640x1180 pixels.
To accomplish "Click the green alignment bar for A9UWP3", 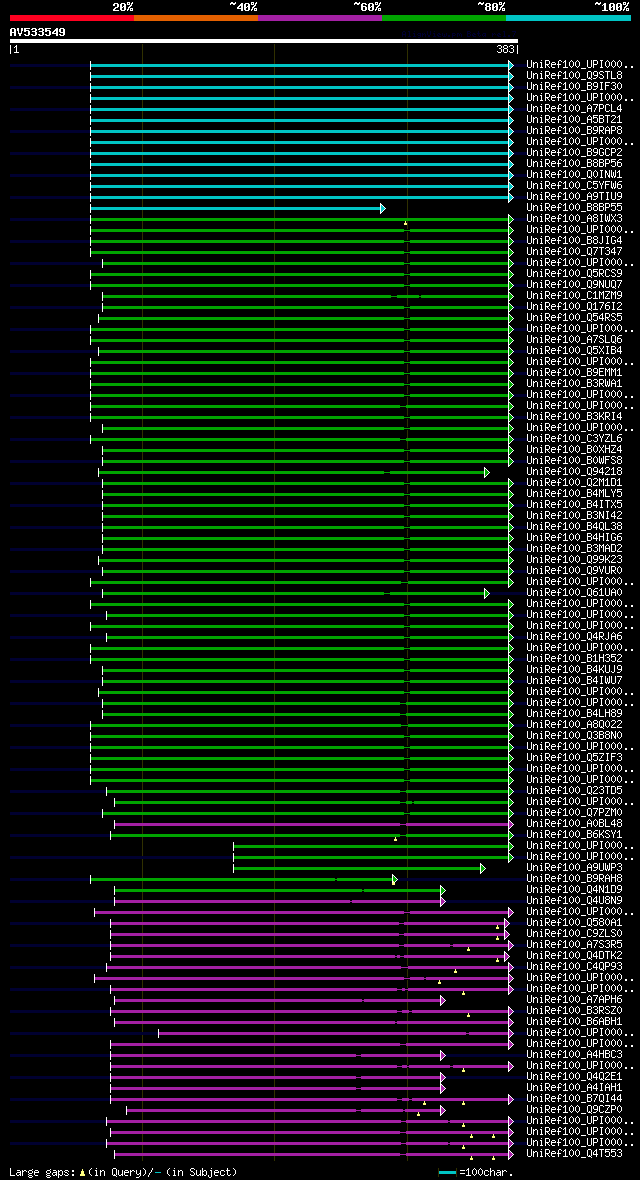I will pyautogui.click(x=359, y=868).
